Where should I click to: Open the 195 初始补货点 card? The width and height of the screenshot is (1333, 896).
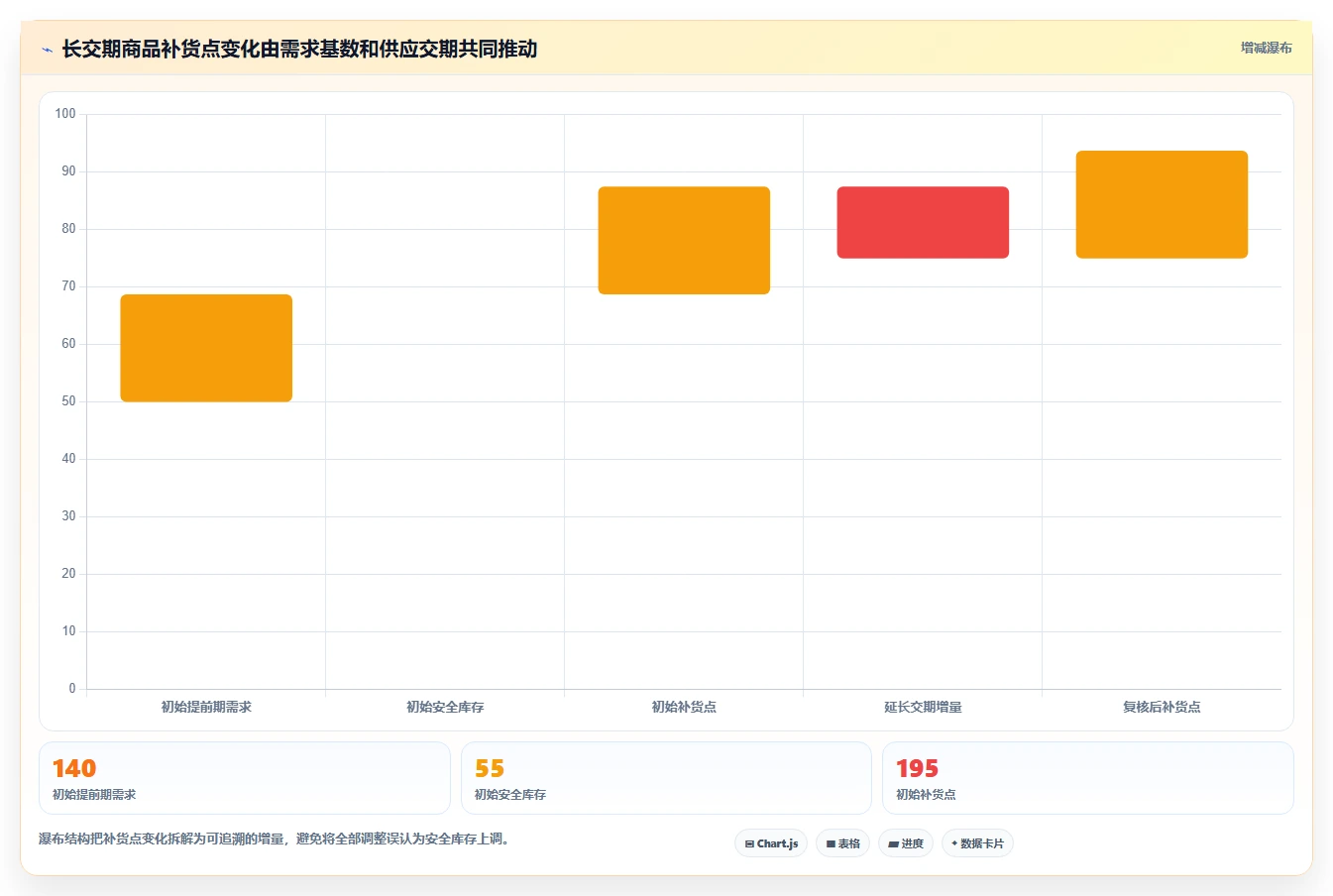(1088, 778)
